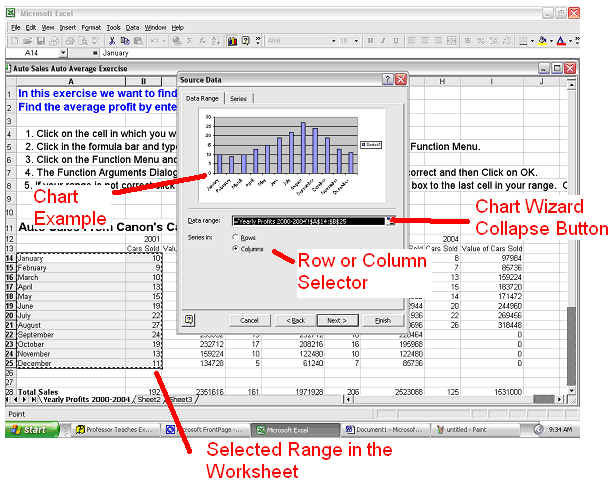Click the Data range input field
Screen dimensions: 616x483
[x=308, y=221]
